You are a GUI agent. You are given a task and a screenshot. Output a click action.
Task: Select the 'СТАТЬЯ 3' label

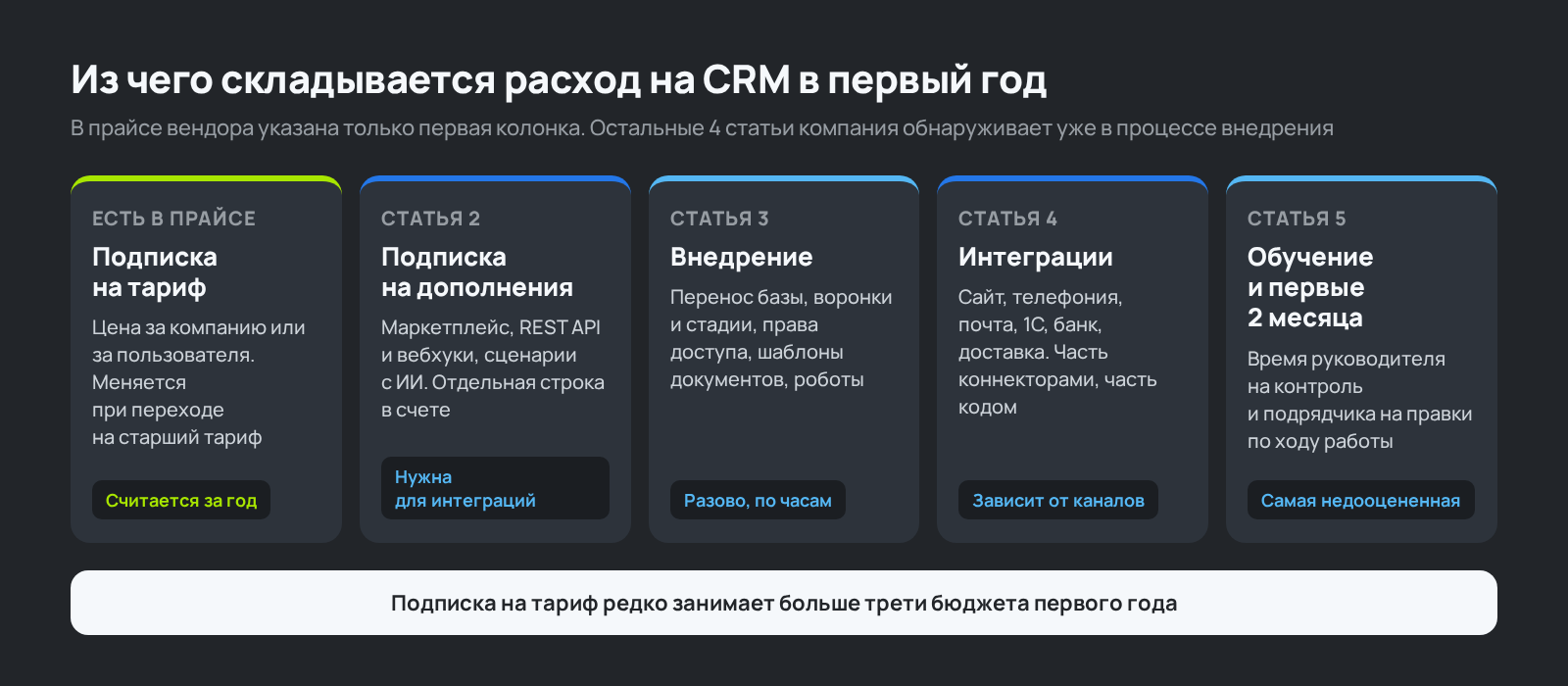coord(719,219)
